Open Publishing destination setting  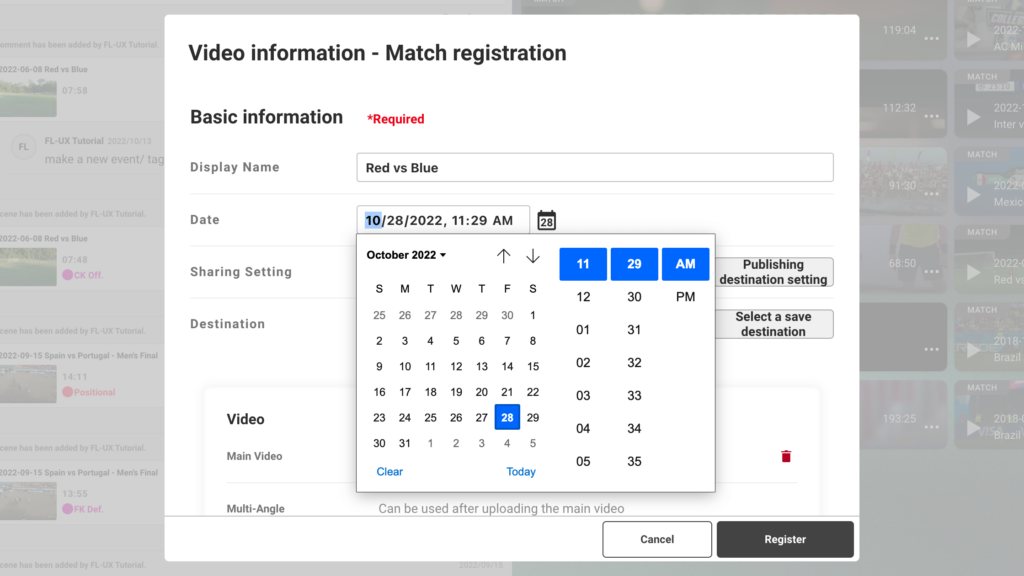(x=774, y=272)
